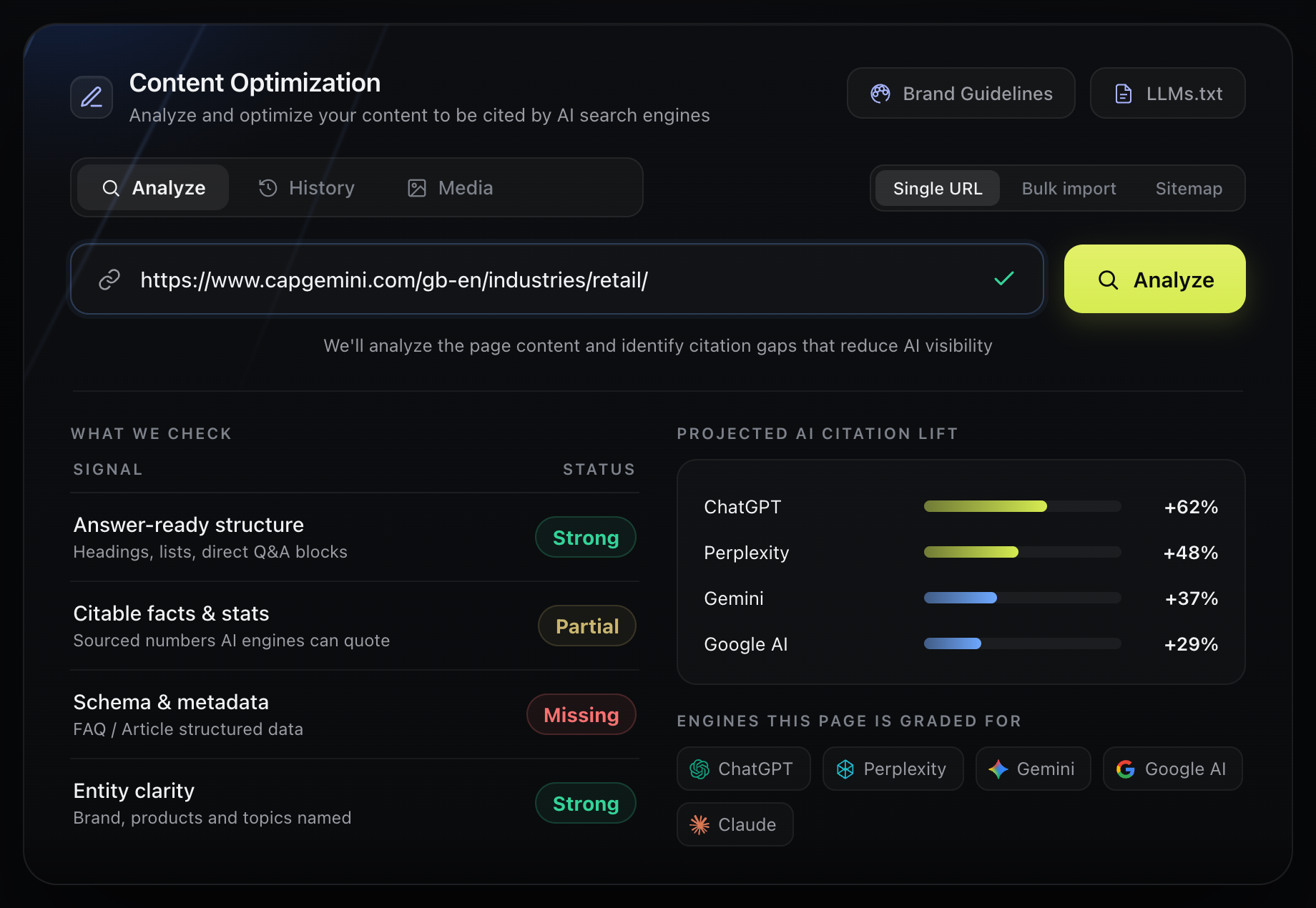1316x908 pixels.
Task: Click the Claude starburst logo icon
Action: pos(699,824)
